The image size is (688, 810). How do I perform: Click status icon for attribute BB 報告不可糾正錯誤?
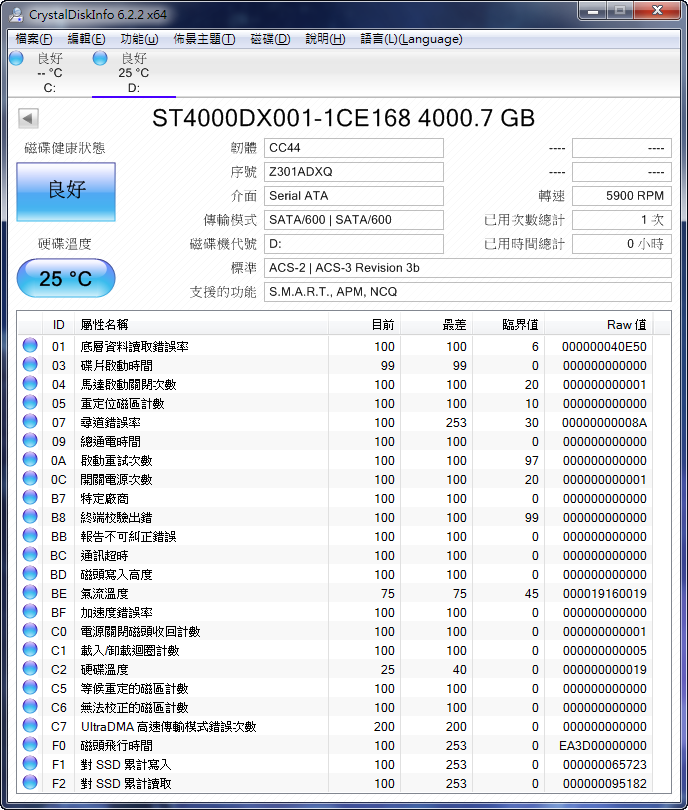(30, 535)
